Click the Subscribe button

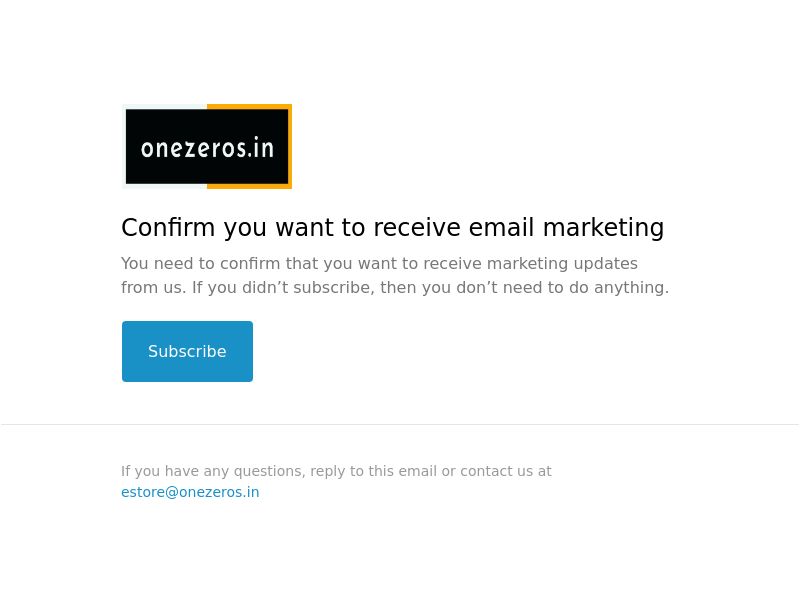coord(187,351)
